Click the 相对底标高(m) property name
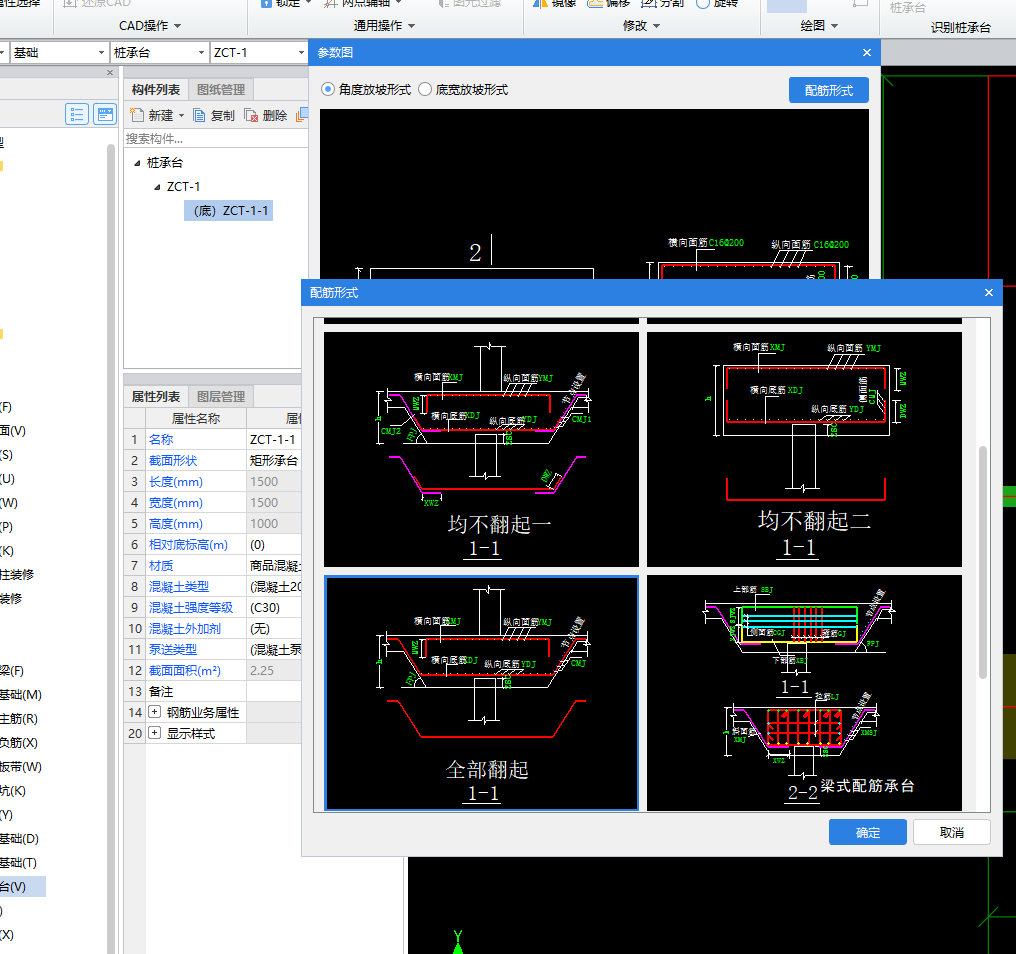Screen dimensions: 1016x954 click(189, 544)
